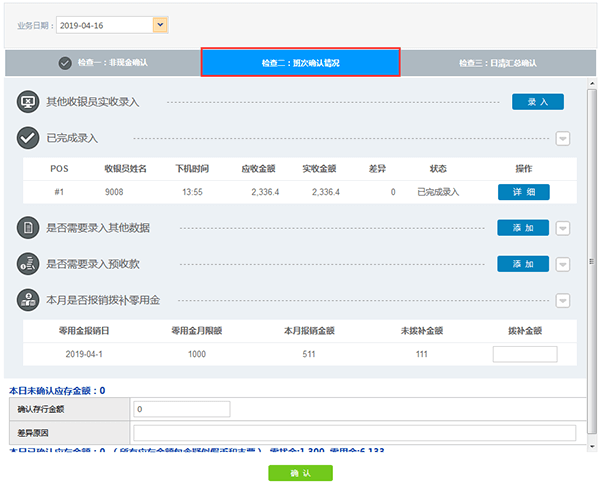Click the 零用金月限额 column header
Image resolution: width=600 pixels, height=485 pixels.
pos(197,331)
